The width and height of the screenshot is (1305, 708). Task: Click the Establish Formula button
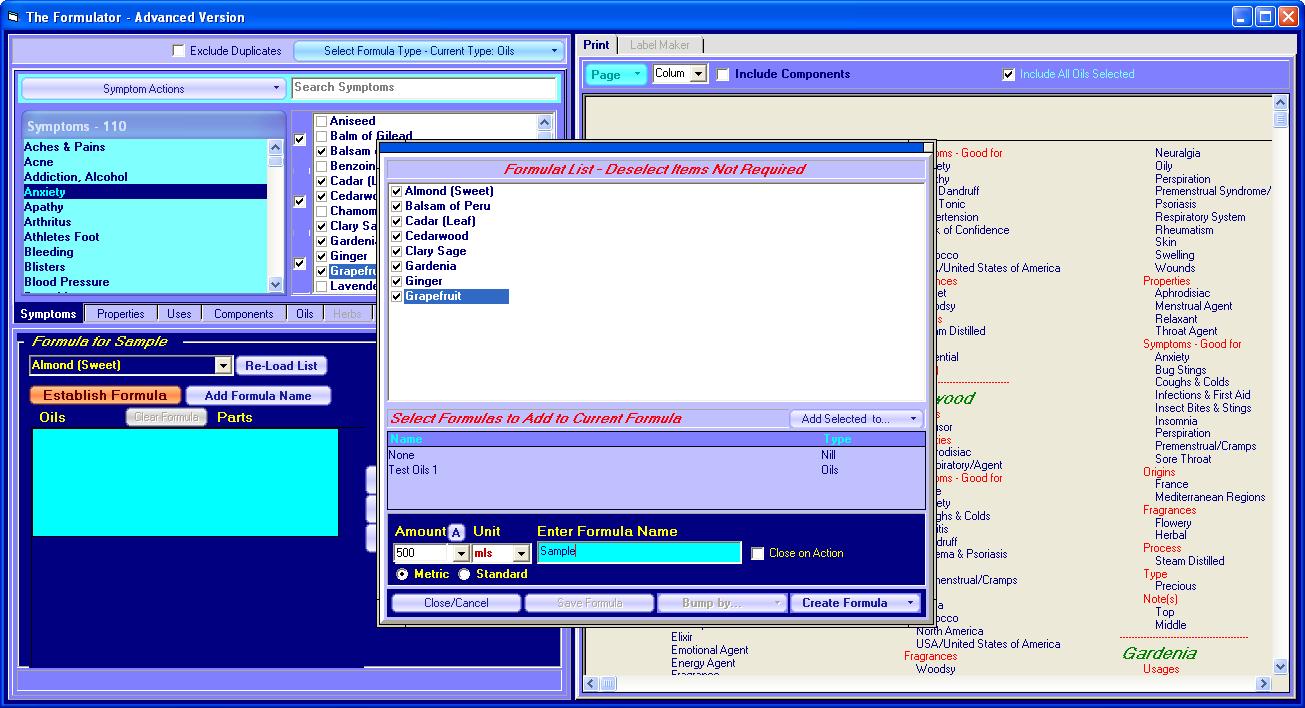pos(104,395)
